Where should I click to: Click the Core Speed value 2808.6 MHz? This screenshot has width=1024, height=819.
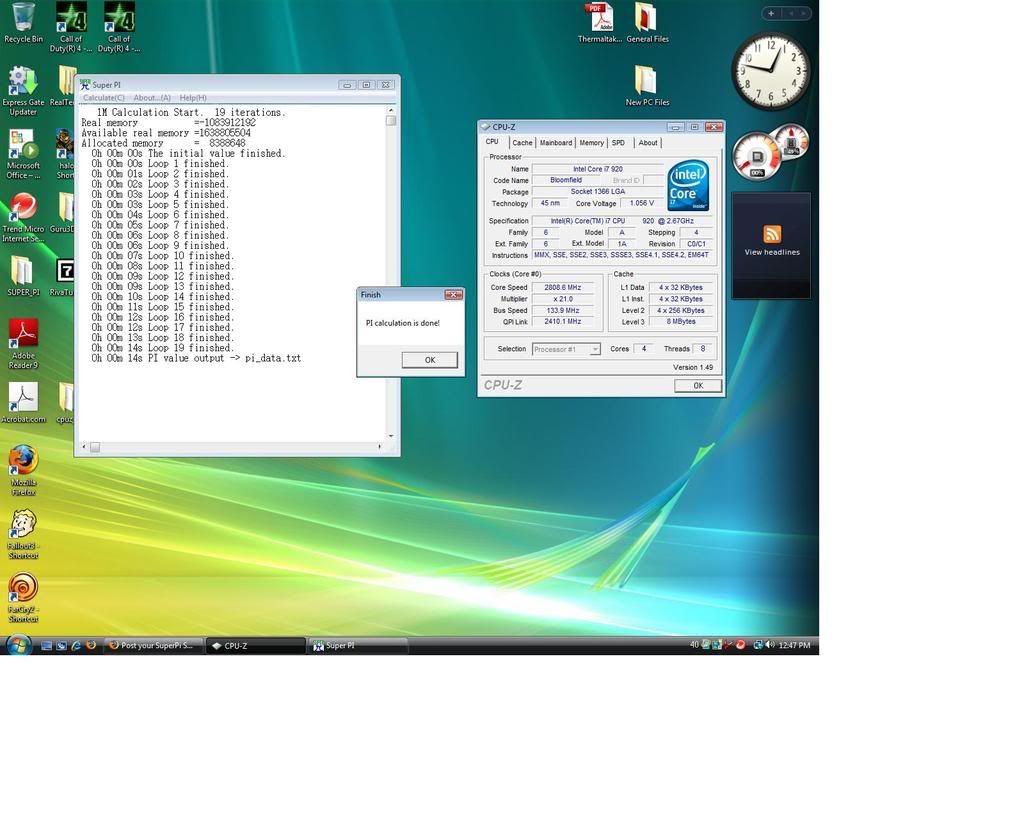[562, 287]
